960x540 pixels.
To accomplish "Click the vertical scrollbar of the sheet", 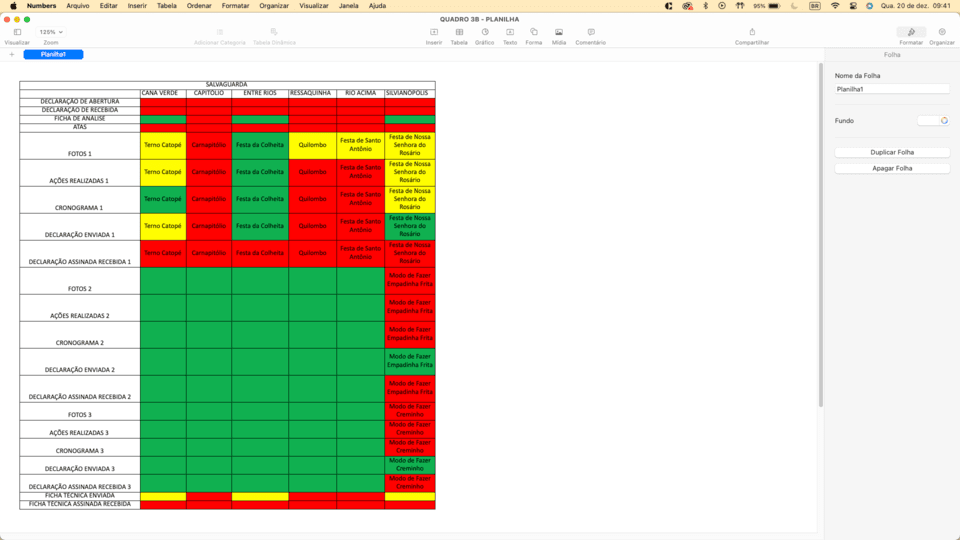I will 821,235.
